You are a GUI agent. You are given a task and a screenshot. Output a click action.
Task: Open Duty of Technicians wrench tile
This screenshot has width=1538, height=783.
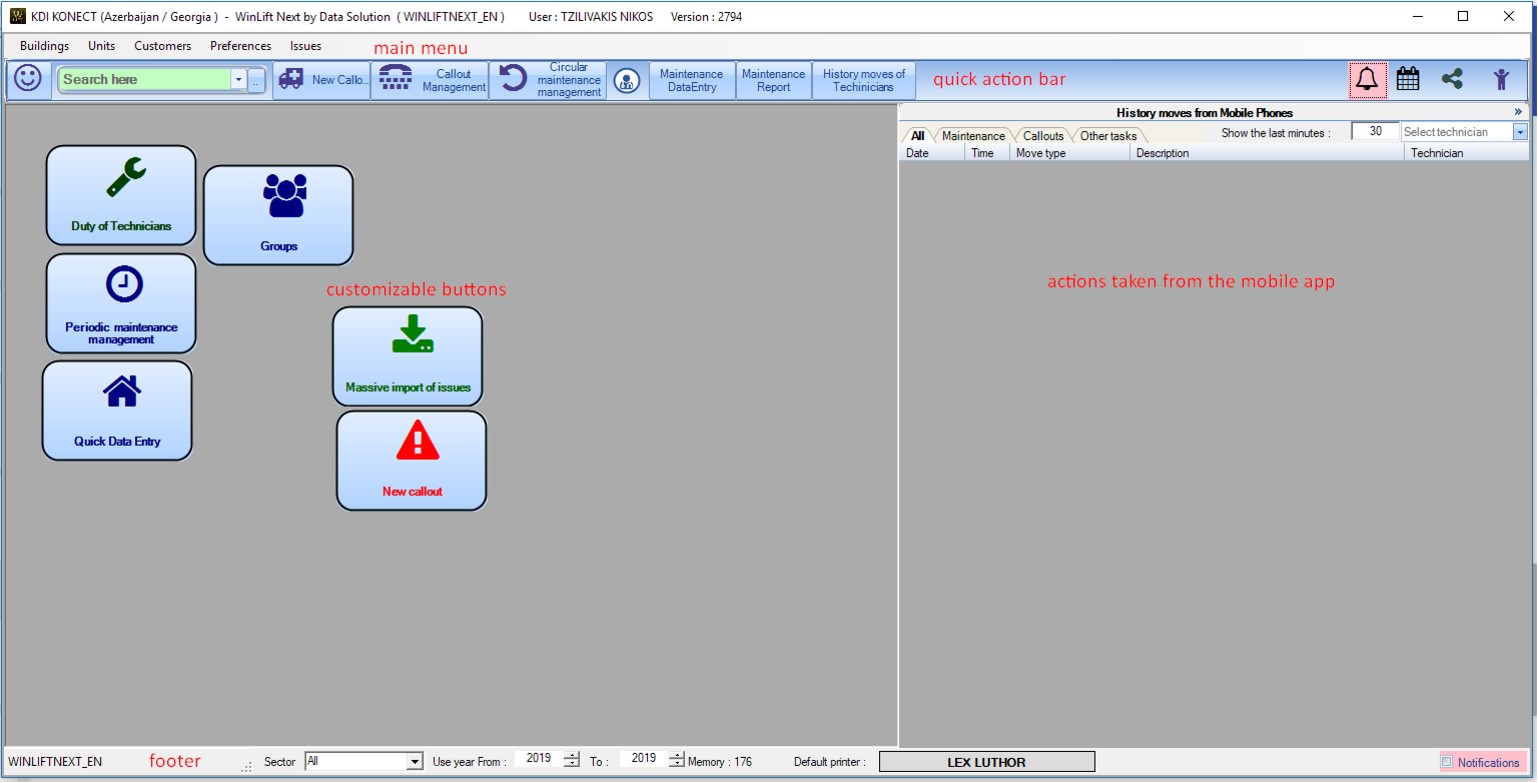[121, 195]
